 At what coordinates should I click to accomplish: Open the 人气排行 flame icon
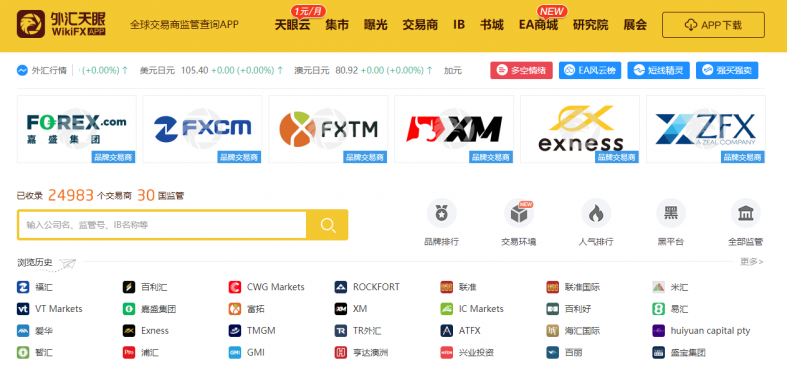point(596,213)
